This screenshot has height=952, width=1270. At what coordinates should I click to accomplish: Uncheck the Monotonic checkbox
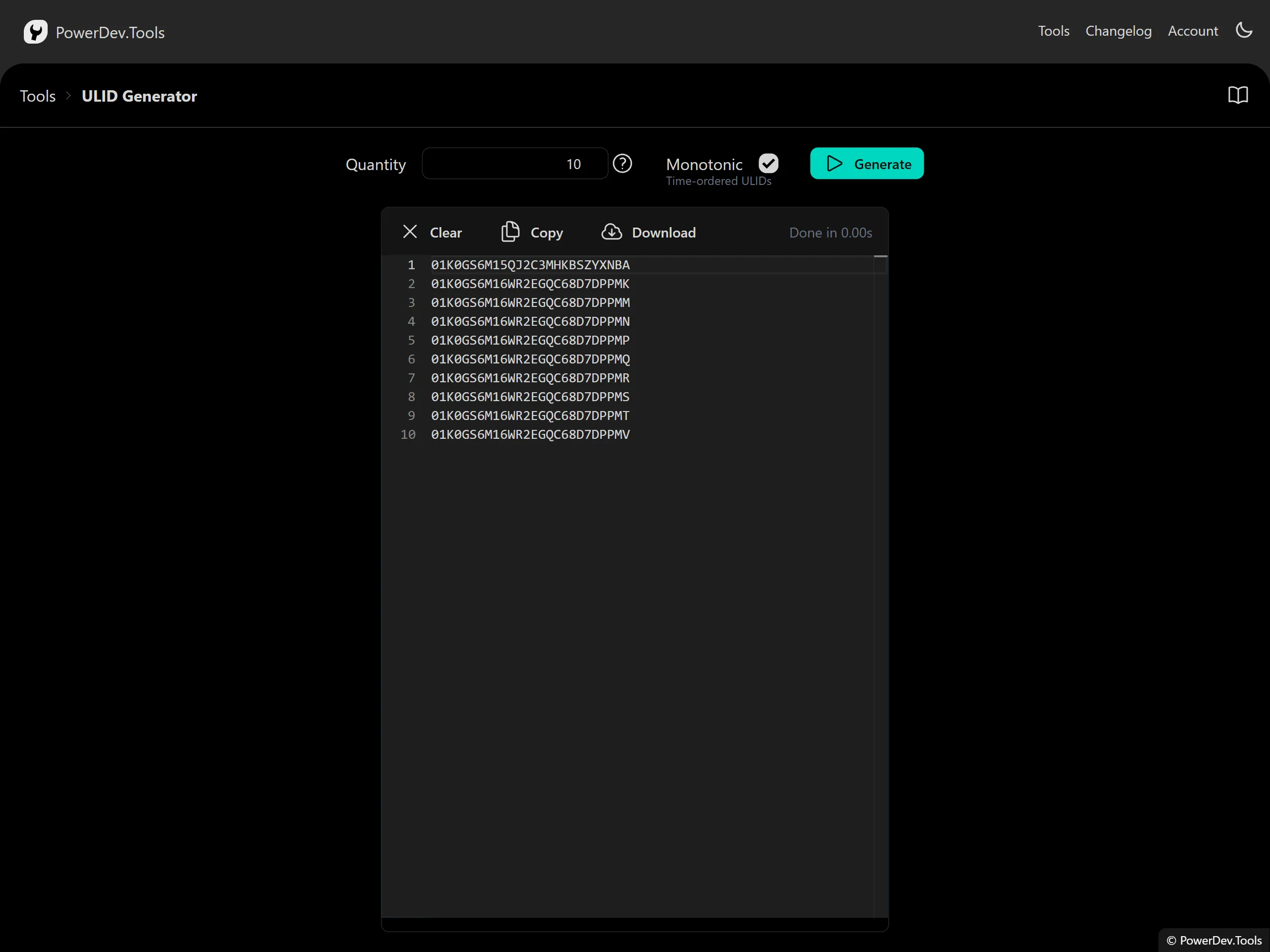[768, 164]
